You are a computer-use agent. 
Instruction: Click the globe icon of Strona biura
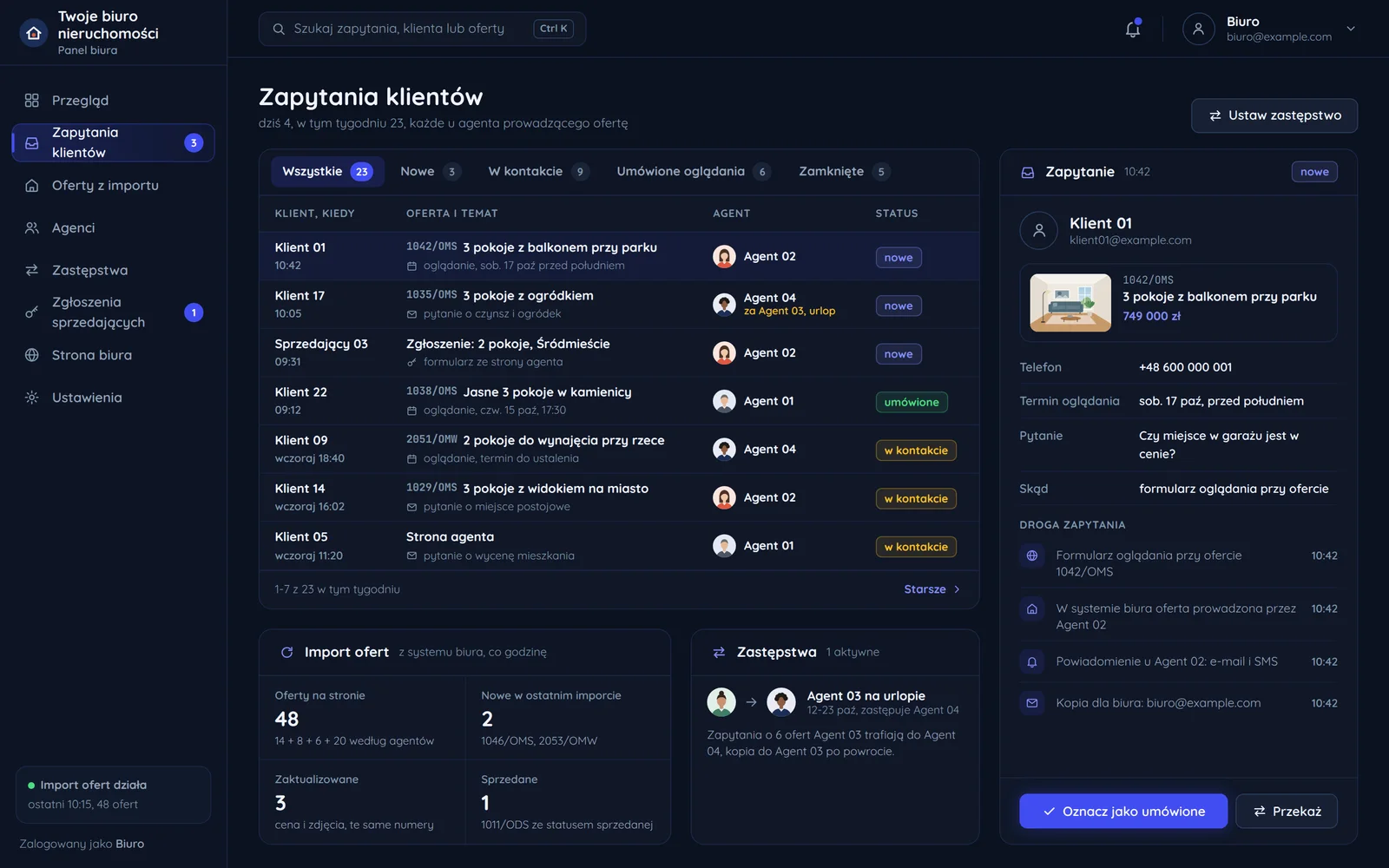coord(32,355)
